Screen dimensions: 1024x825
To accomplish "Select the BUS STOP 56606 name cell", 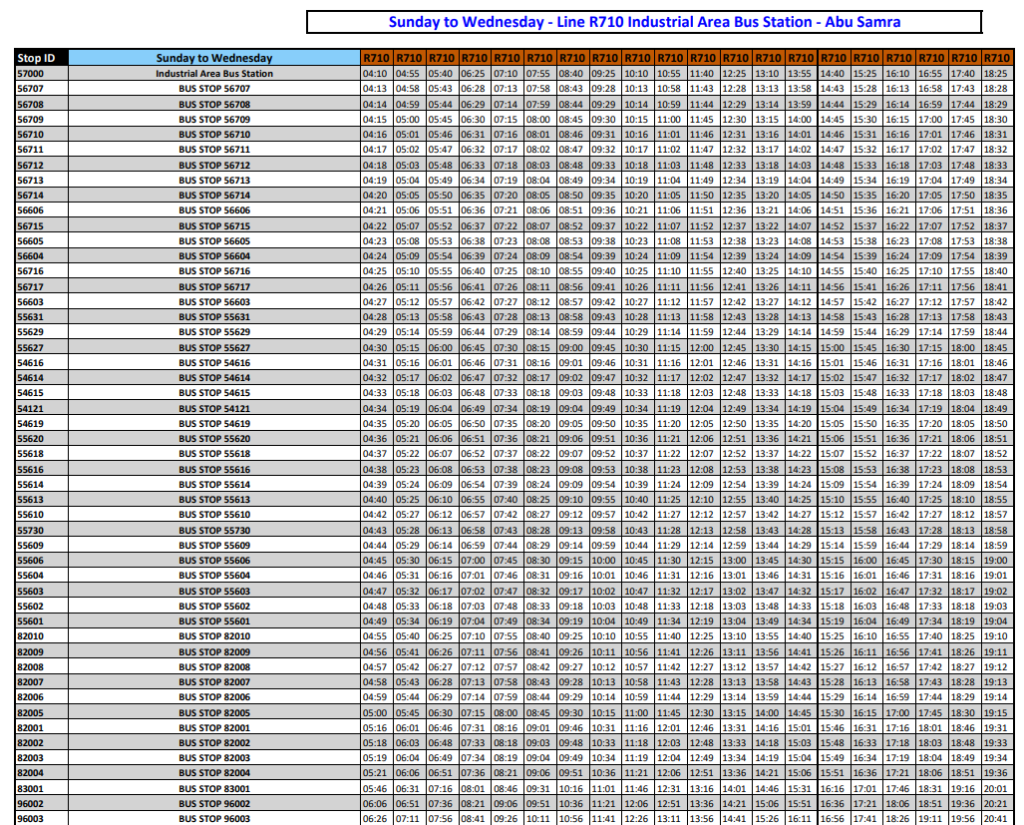I will 214,211.
